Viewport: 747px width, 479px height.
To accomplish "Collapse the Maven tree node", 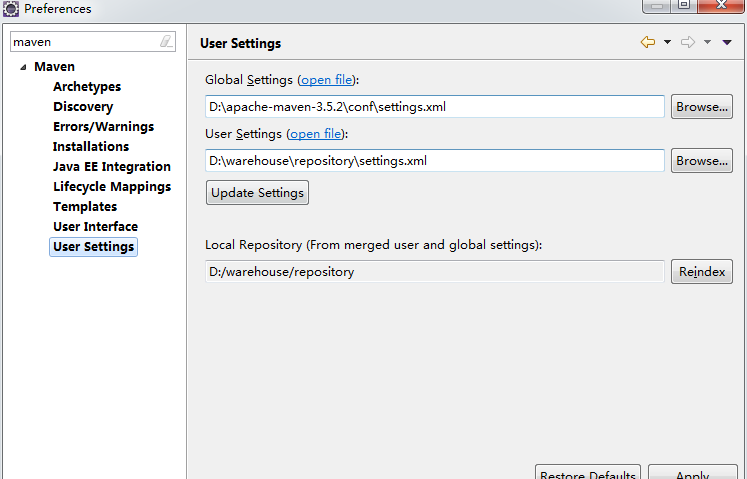I will pos(22,67).
